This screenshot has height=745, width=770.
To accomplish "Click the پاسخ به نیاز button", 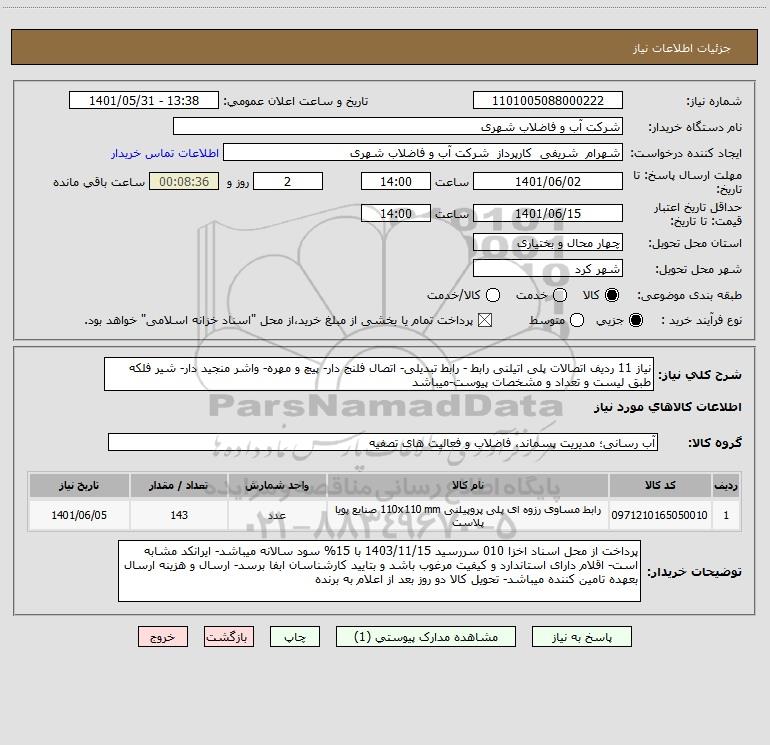I will [582, 637].
